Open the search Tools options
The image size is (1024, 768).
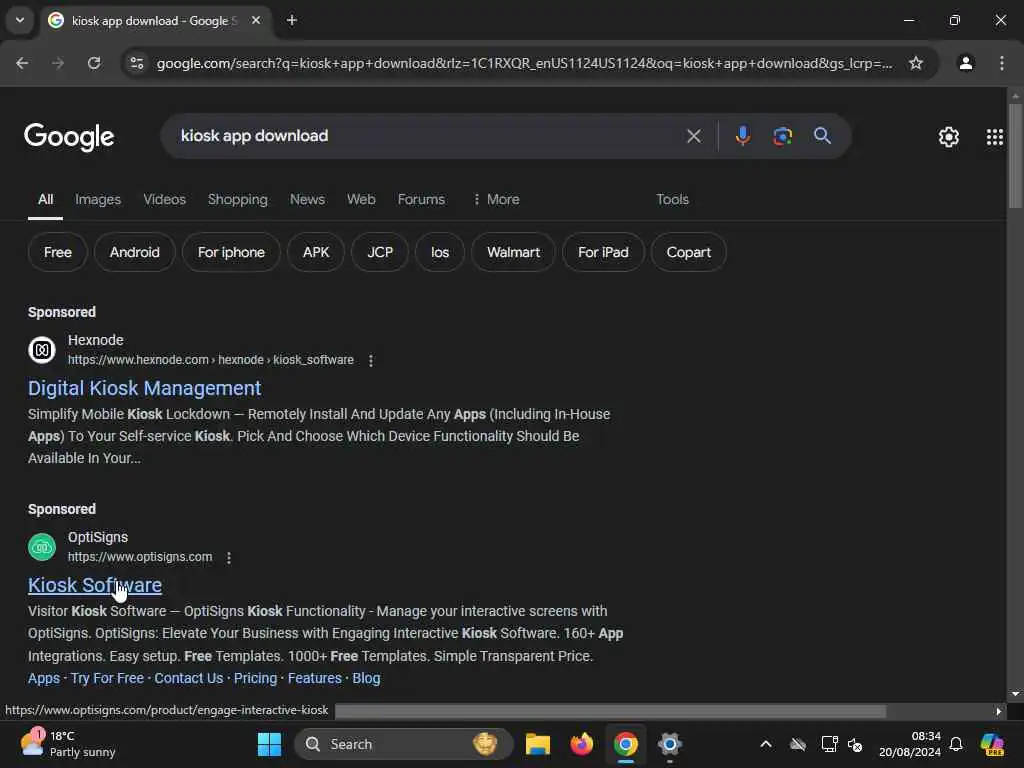click(673, 200)
